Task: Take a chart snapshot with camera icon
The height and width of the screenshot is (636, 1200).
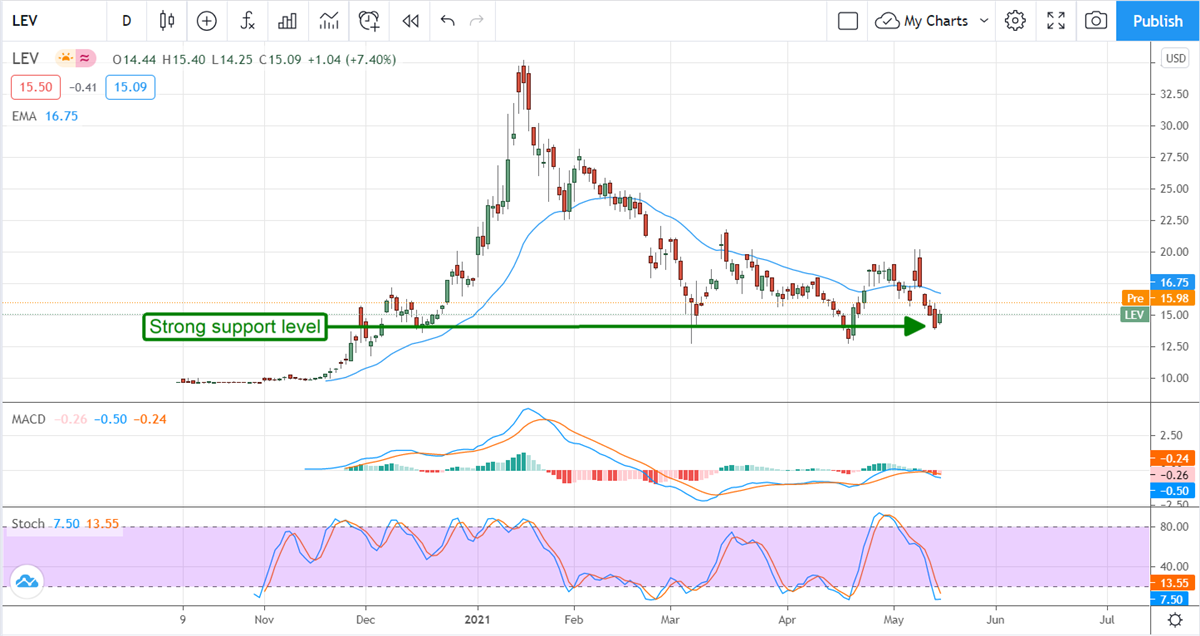Action: pos(1096,20)
